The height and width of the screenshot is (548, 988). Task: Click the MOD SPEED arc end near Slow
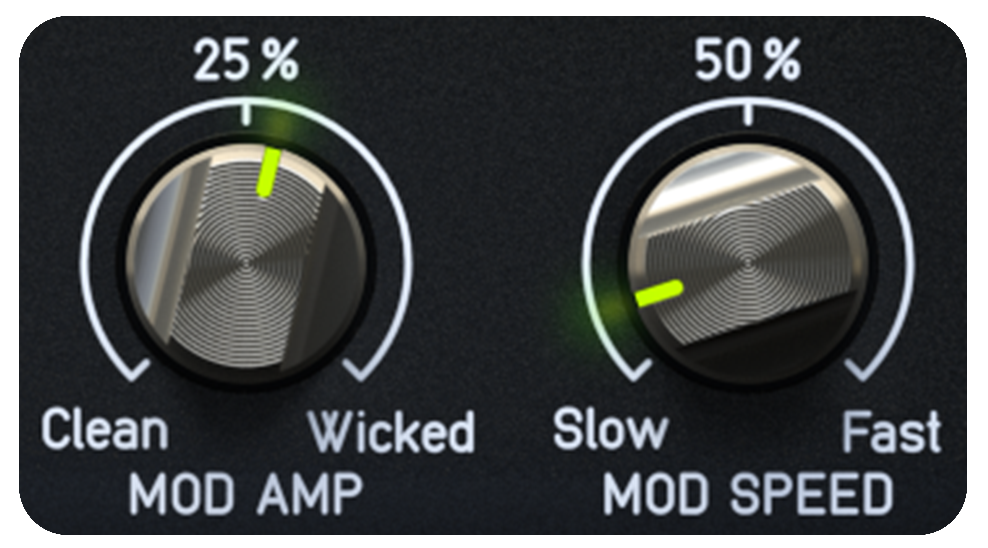[x=634, y=370]
